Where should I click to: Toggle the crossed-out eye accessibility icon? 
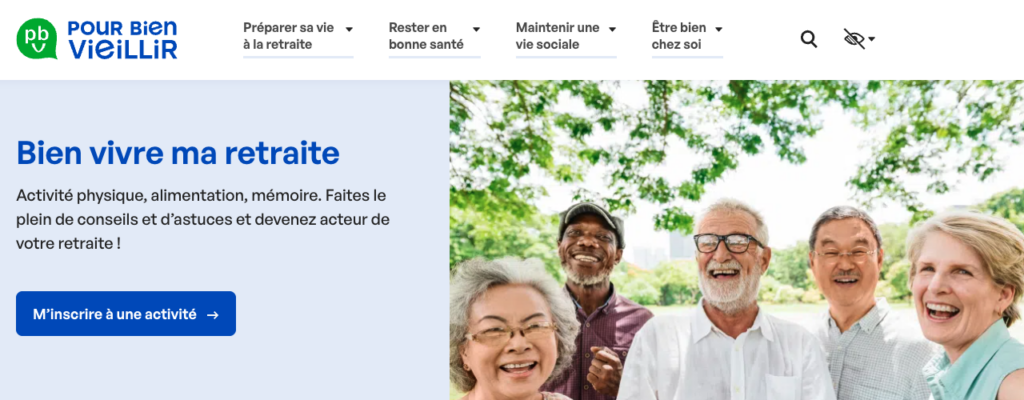pyautogui.click(x=854, y=39)
